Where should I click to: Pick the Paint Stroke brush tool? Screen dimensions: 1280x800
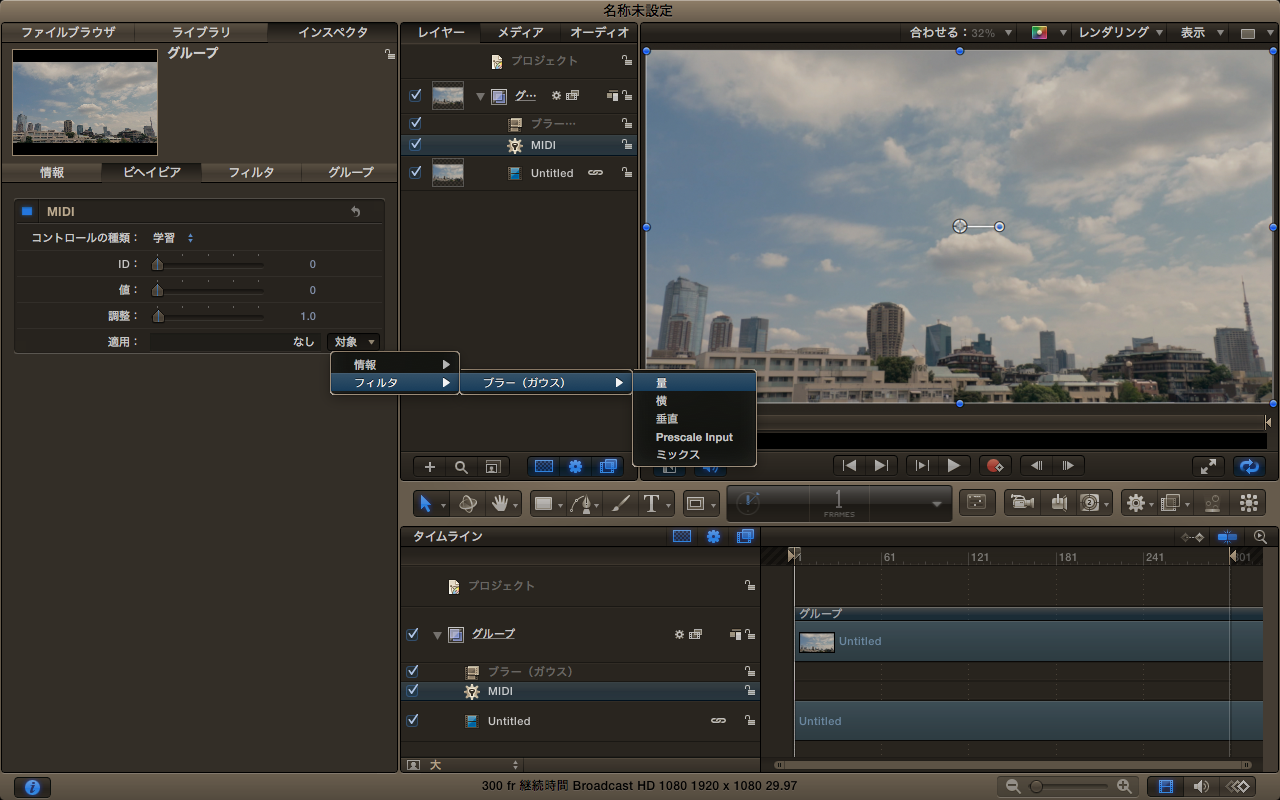pos(620,504)
